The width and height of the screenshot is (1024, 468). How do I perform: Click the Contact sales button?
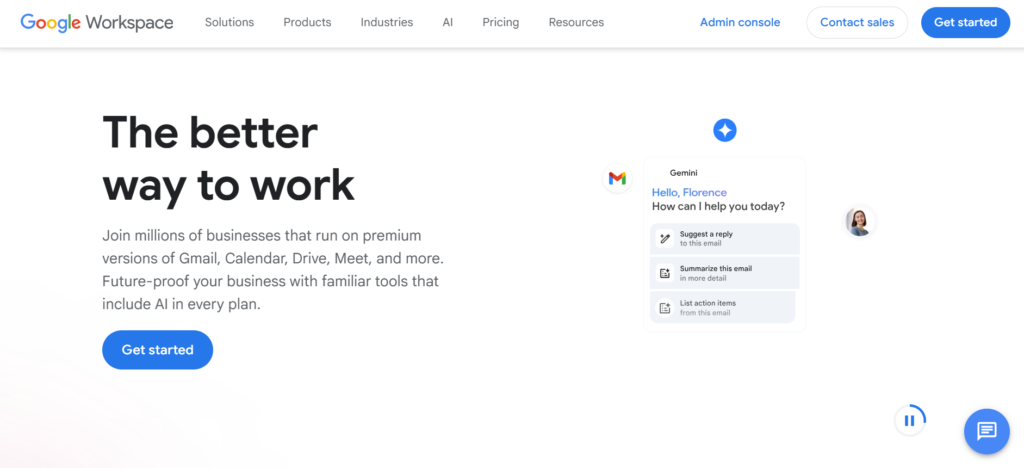(857, 22)
